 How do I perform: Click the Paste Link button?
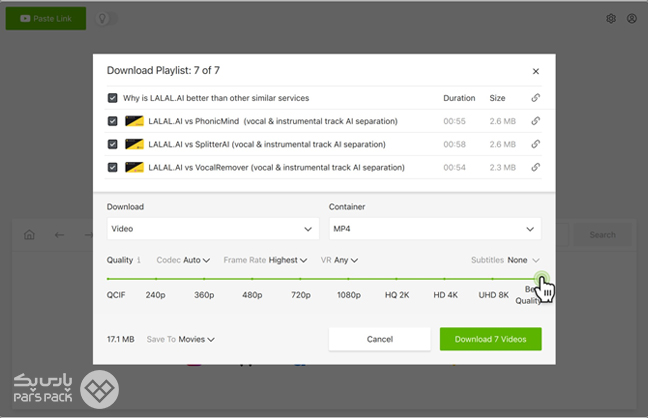coord(46,18)
